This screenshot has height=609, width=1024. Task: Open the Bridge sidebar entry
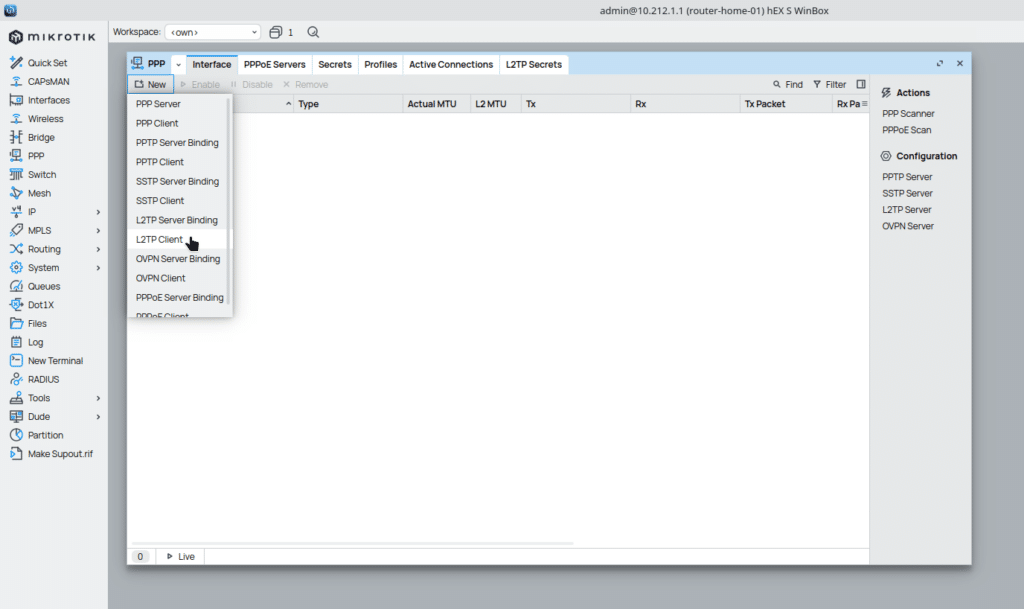coord(40,137)
